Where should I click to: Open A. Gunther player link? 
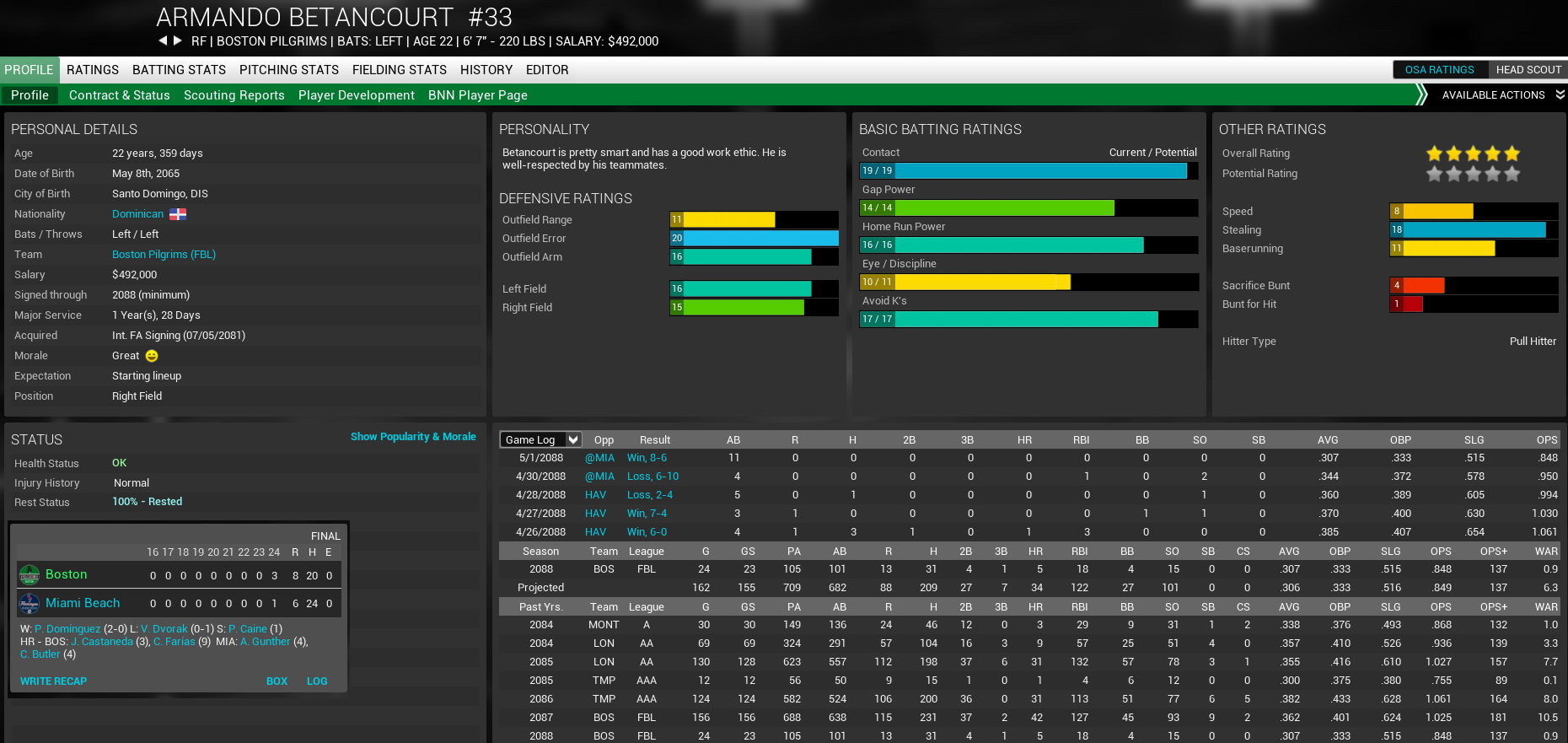[266, 642]
